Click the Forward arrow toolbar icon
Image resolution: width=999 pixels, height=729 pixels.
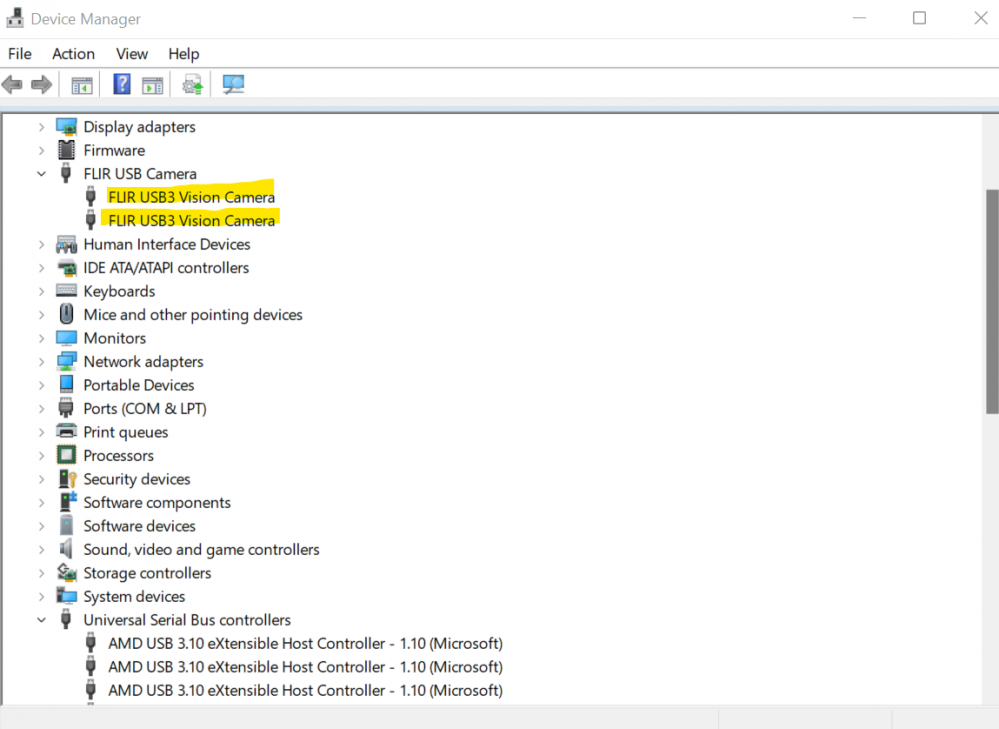[41, 85]
